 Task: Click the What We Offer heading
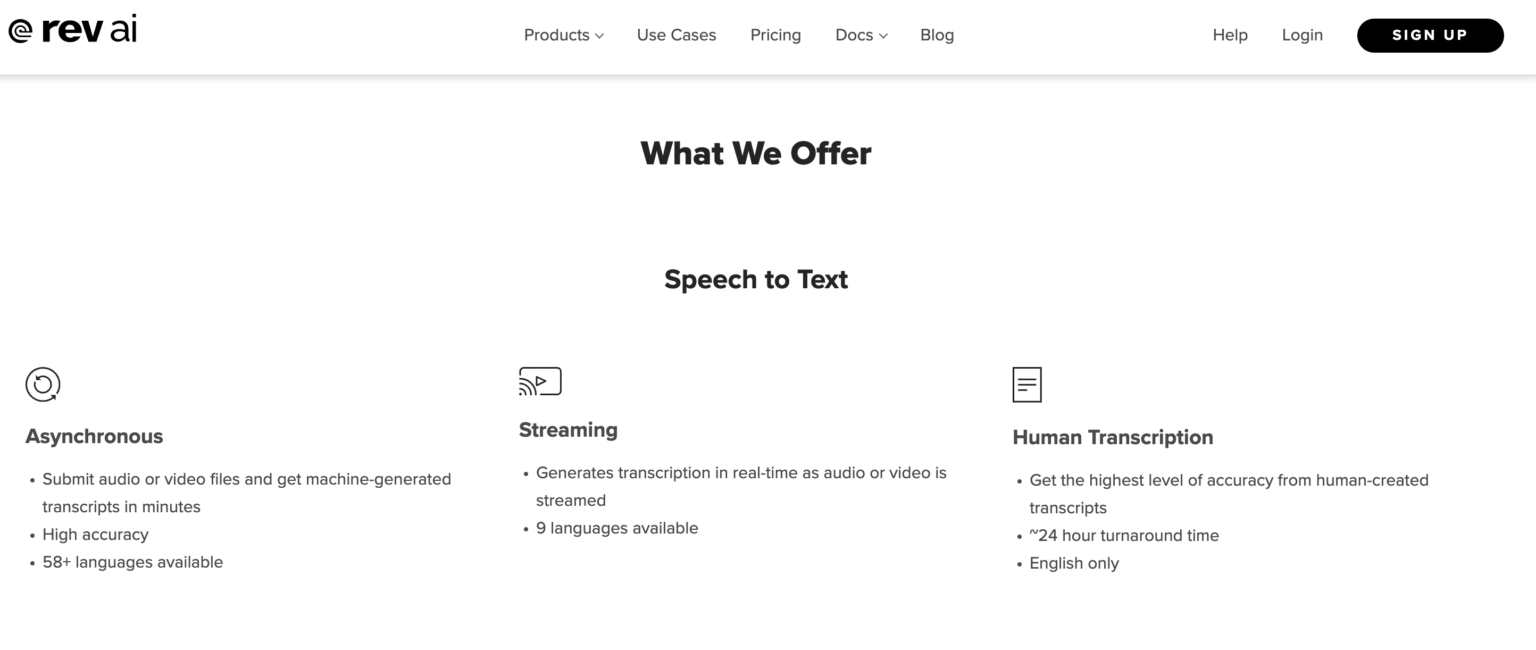pos(756,153)
